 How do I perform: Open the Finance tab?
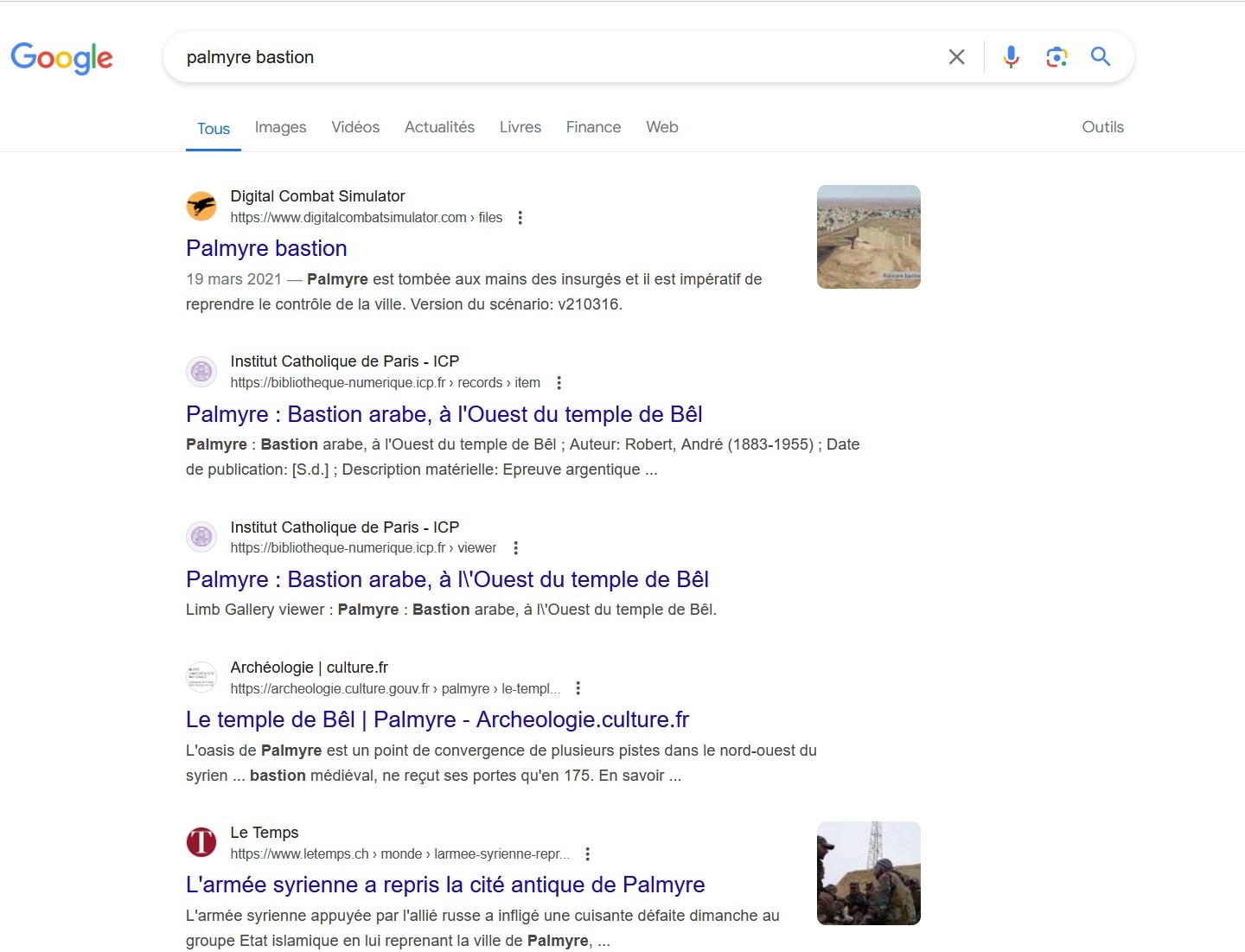[x=593, y=127]
